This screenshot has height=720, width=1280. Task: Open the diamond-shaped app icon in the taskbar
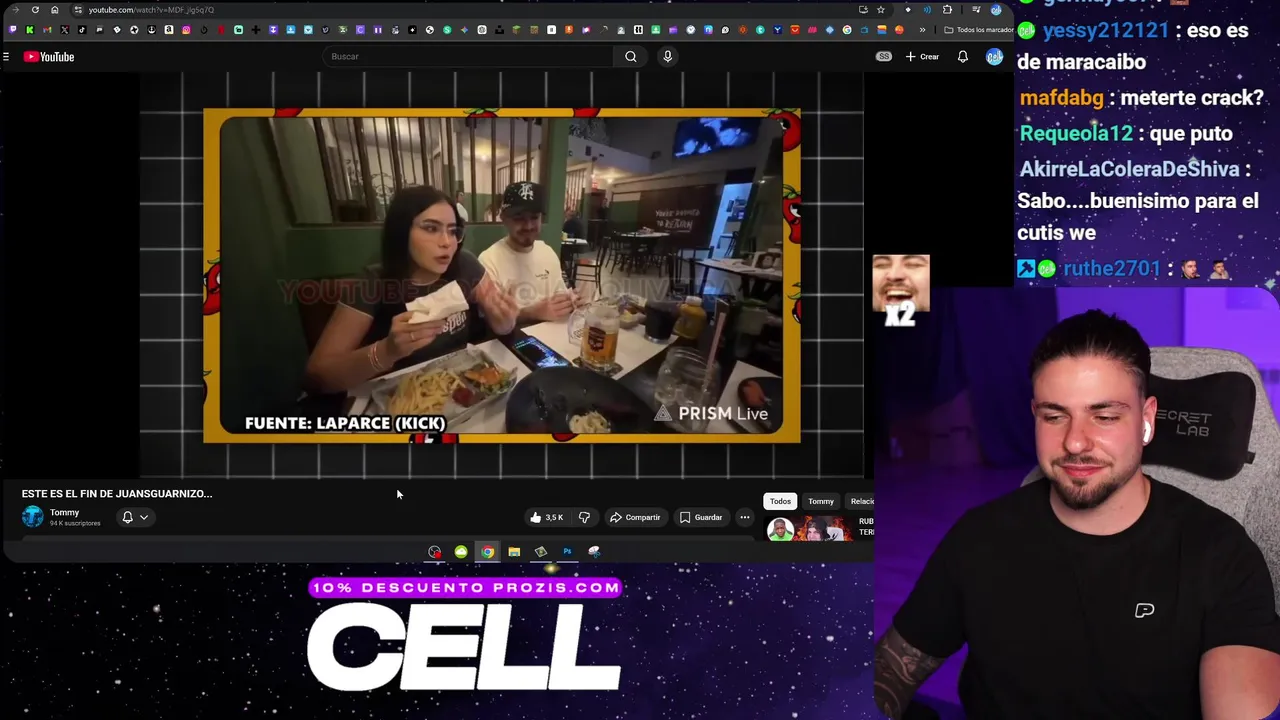[x=541, y=551]
